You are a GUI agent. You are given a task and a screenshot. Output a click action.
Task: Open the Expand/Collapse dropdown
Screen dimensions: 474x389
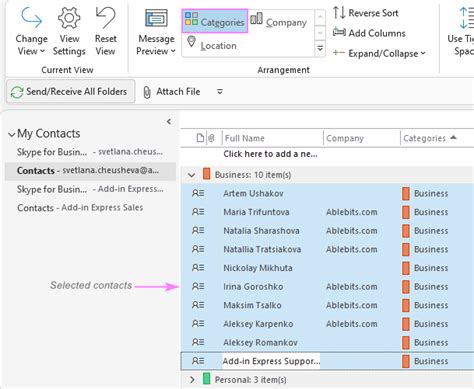pyautogui.click(x=379, y=53)
